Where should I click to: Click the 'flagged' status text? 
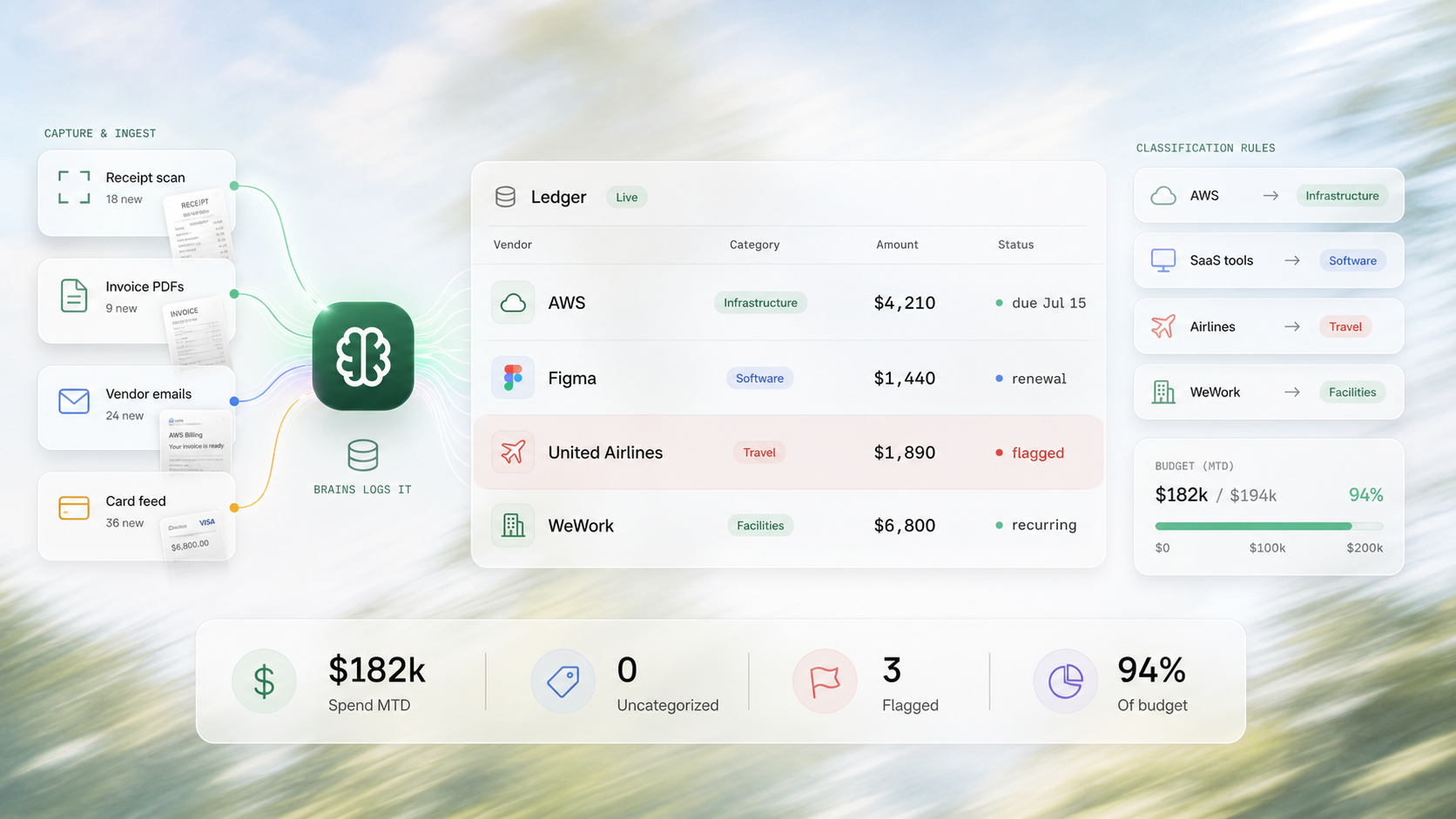[1038, 453]
